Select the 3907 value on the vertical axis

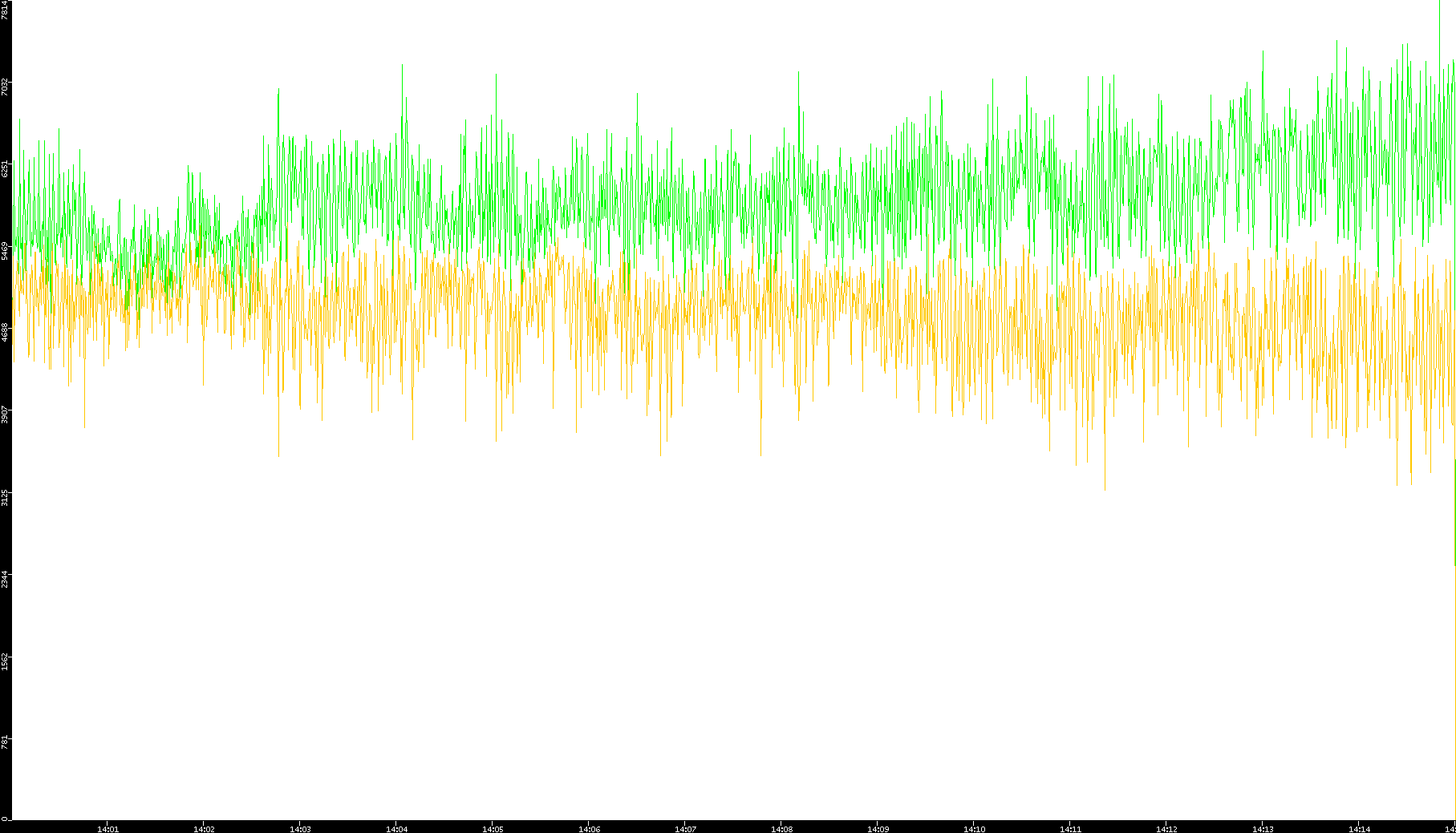click(x=6, y=414)
